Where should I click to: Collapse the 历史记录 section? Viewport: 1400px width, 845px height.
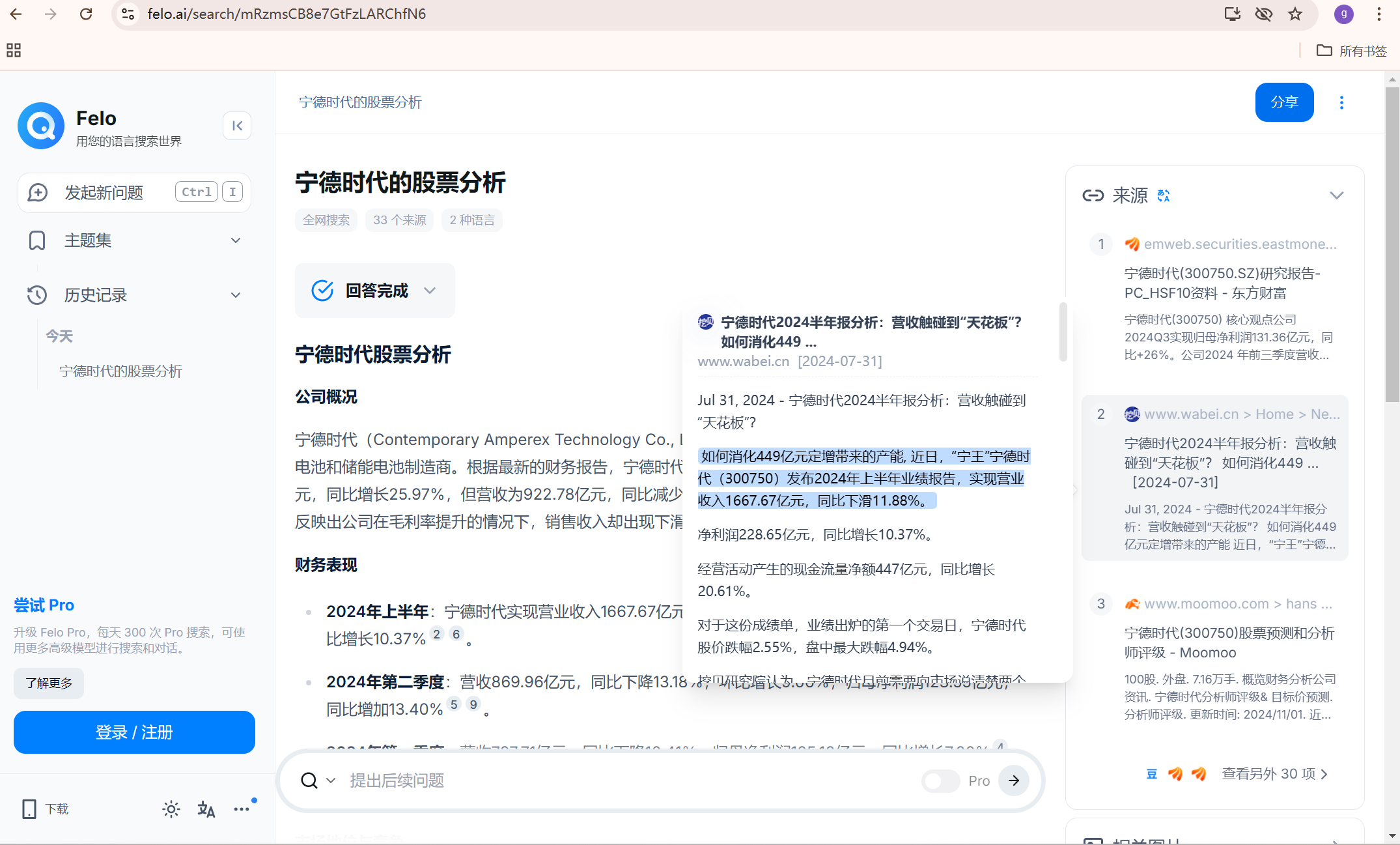coord(236,295)
